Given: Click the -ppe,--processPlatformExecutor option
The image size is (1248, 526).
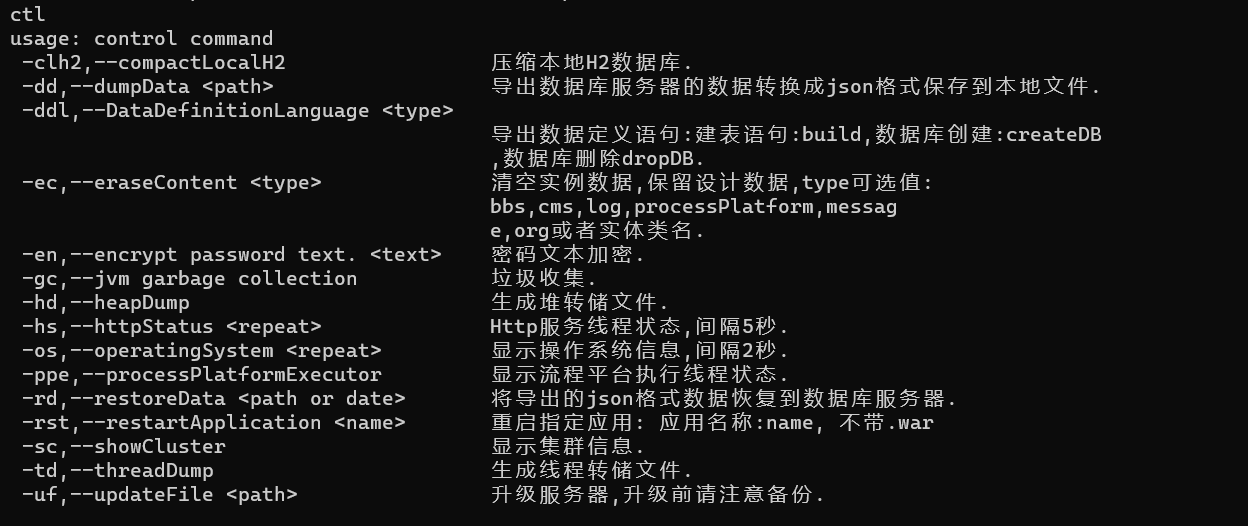Looking at the screenshot, I should (x=202, y=375).
